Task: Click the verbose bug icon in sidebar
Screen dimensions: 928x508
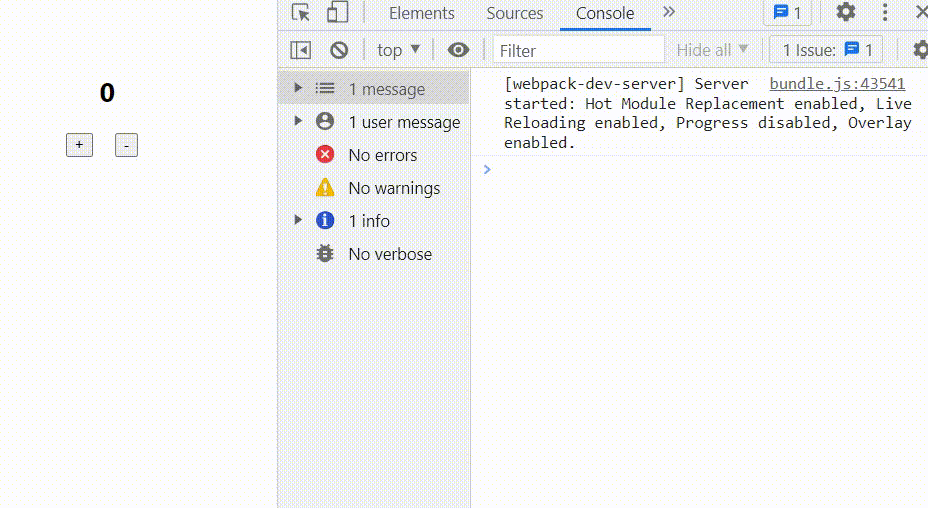Action: pos(325,253)
